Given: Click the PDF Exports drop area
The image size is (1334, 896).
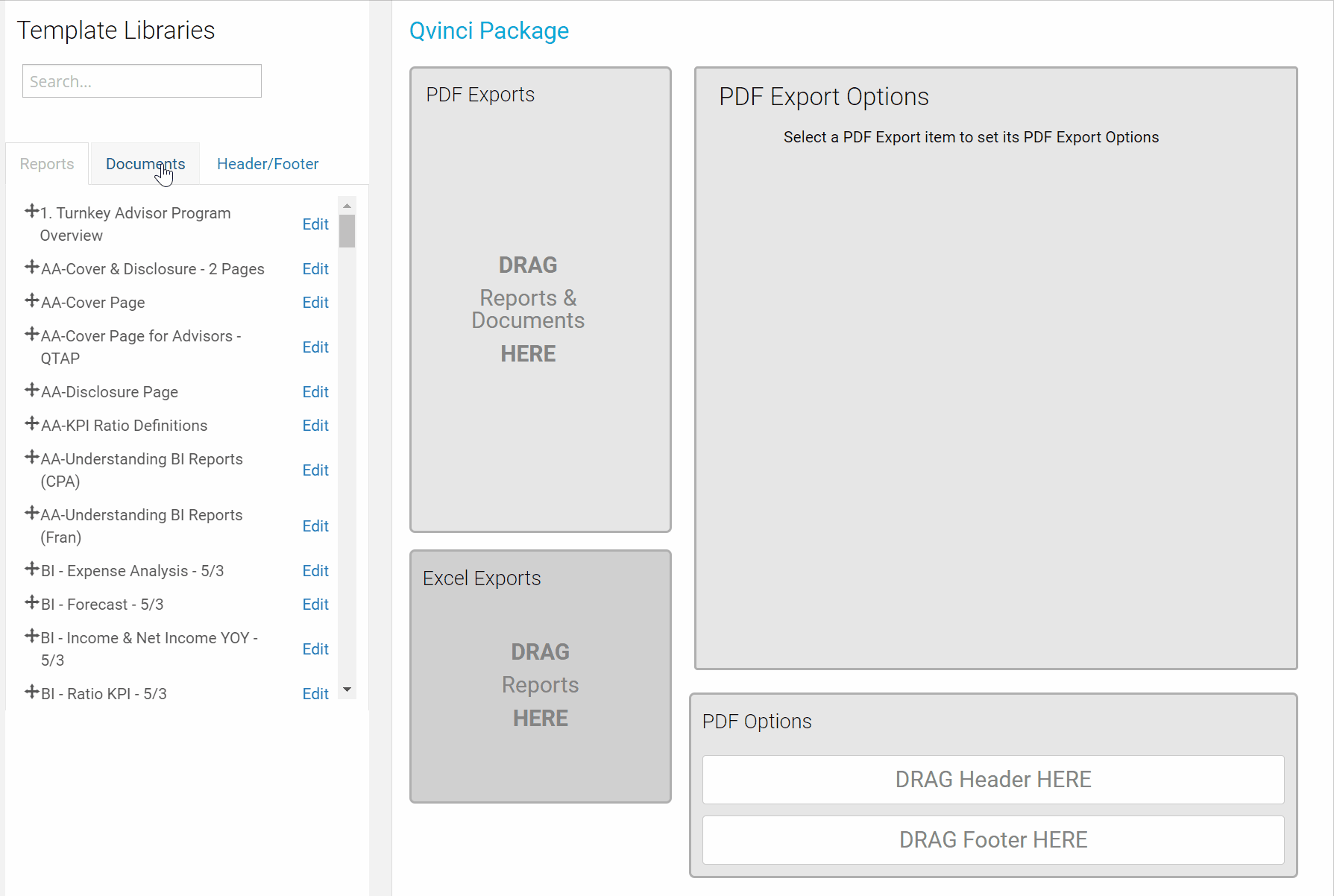Looking at the screenshot, I should (x=541, y=300).
